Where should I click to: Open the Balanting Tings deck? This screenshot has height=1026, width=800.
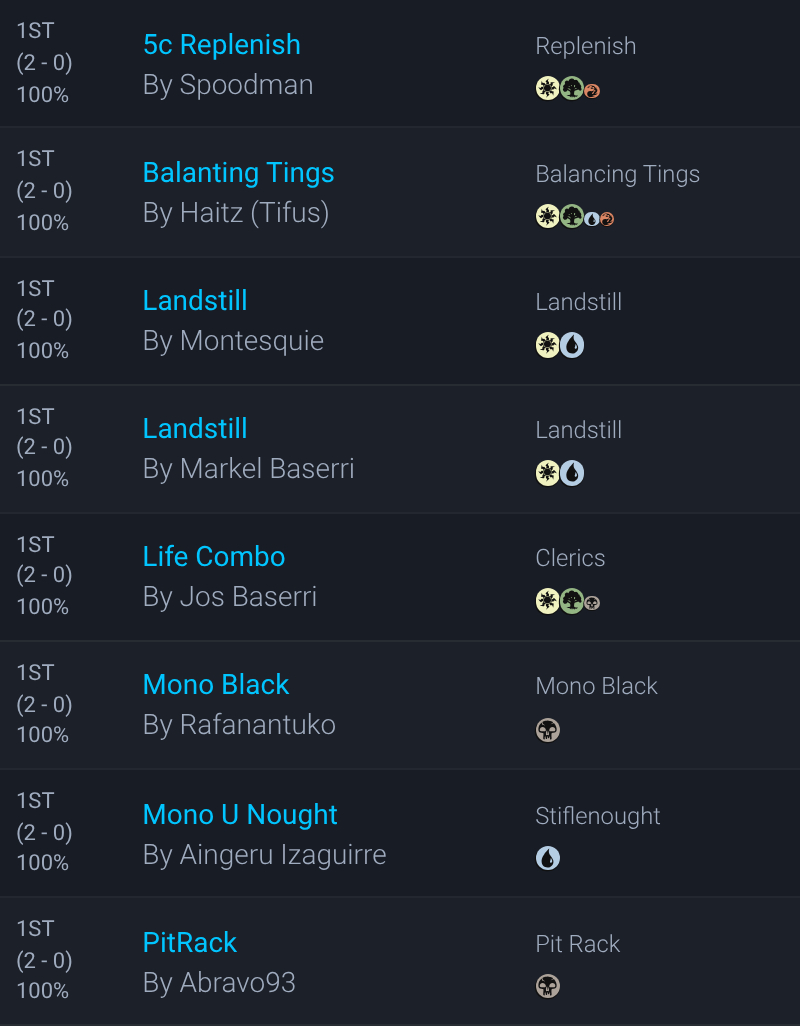click(x=238, y=173)
